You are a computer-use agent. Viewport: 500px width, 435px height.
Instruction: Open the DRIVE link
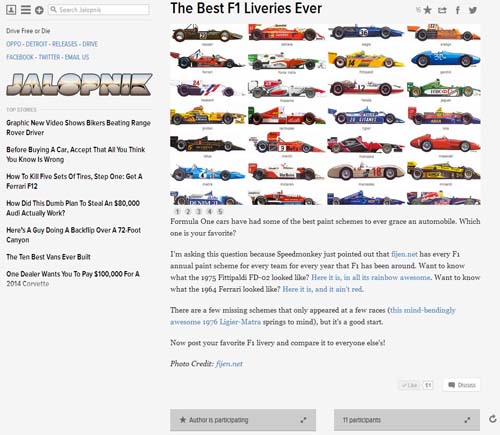[x=90, y=44]
